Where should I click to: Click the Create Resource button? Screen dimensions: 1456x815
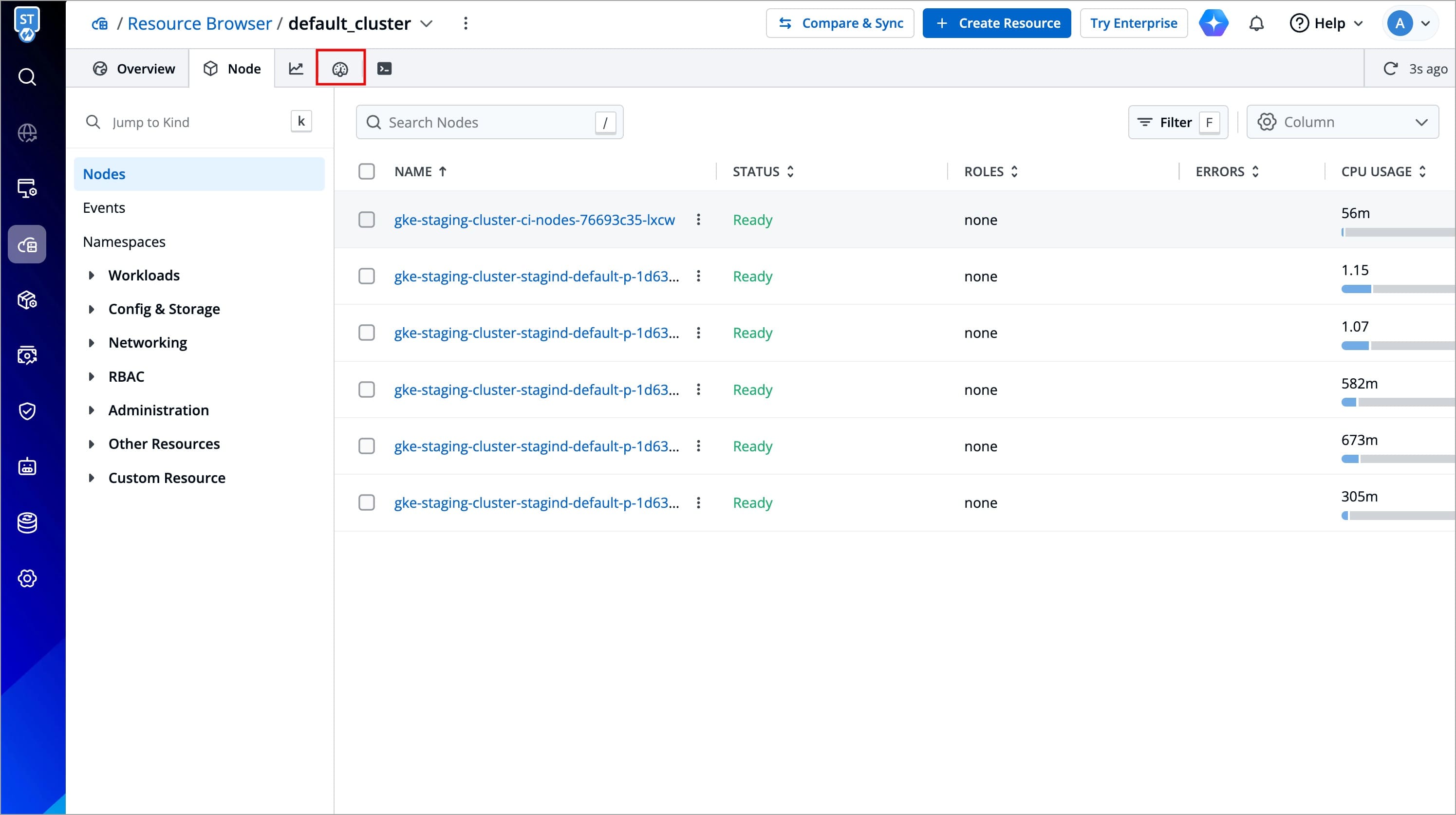[996, 24]
